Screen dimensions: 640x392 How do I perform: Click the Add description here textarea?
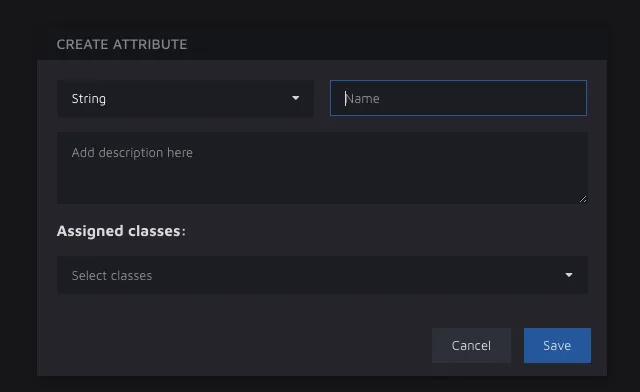click(322, 168)
